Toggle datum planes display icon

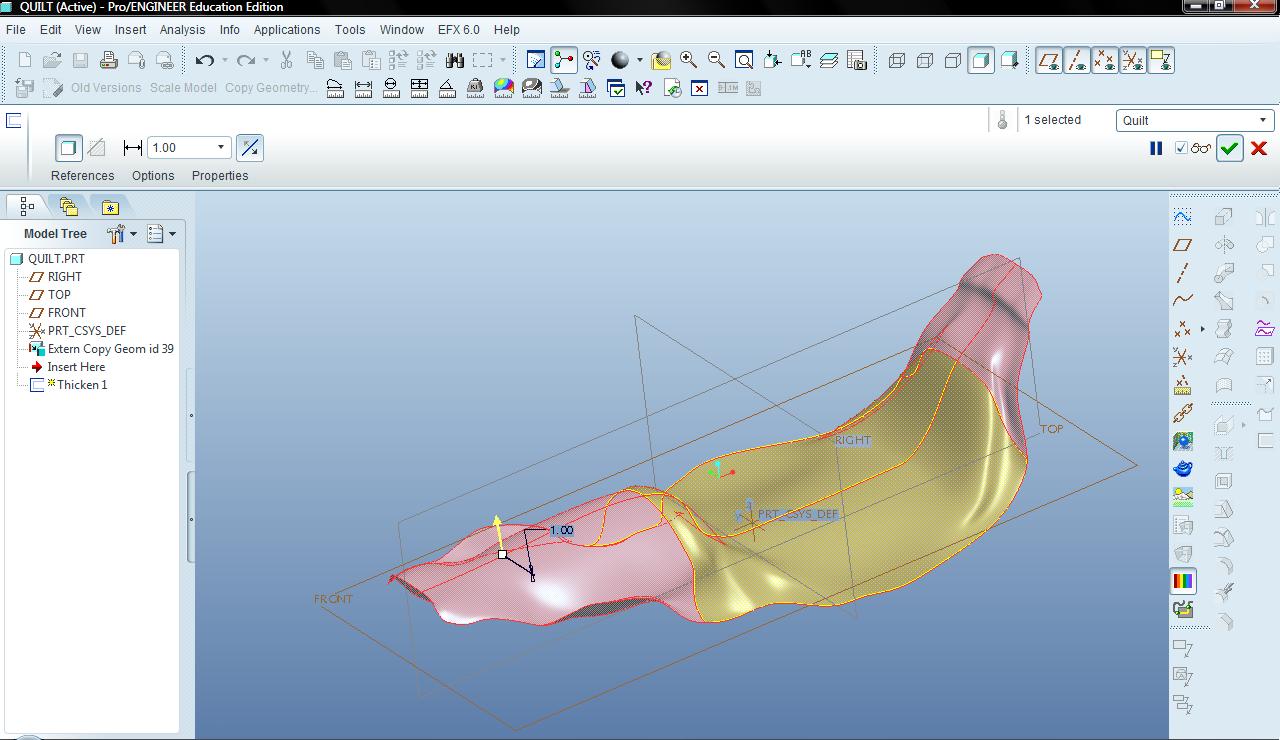tap(1048, 60)
